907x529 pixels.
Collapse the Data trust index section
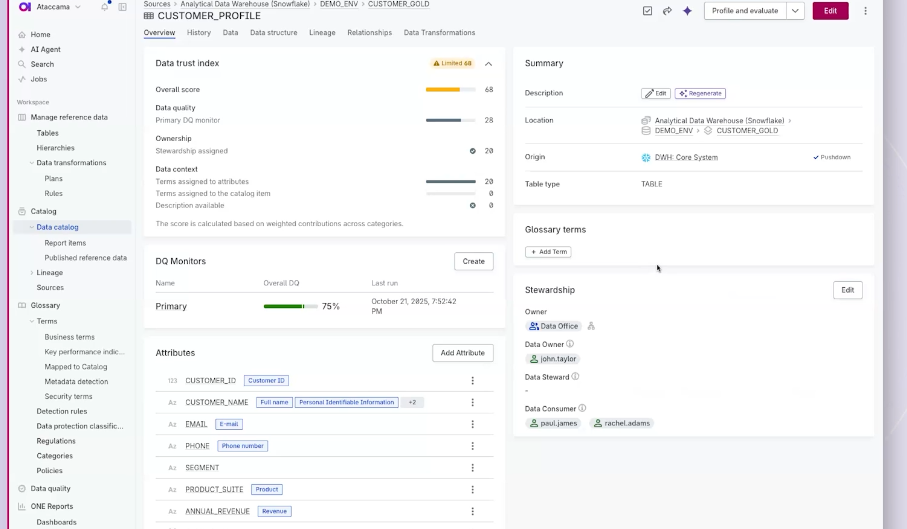click(488, 63)
